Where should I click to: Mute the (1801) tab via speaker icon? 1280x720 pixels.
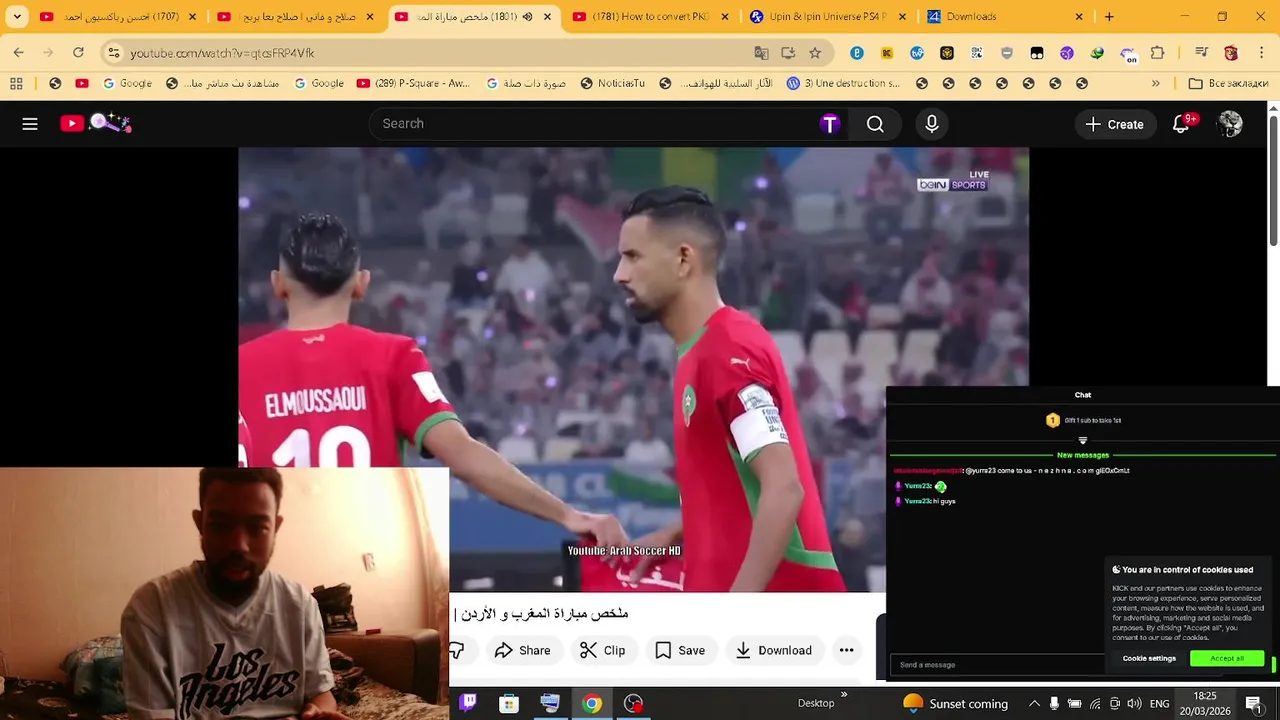(x=527, y=17)
